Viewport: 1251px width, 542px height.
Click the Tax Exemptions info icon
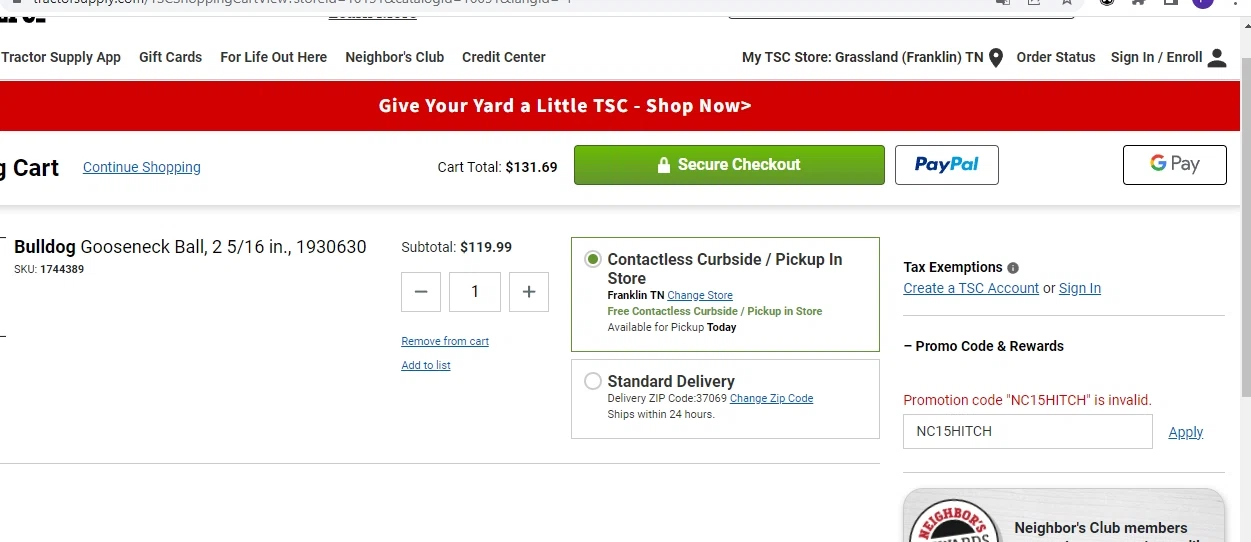click(x=1013, y=268)
